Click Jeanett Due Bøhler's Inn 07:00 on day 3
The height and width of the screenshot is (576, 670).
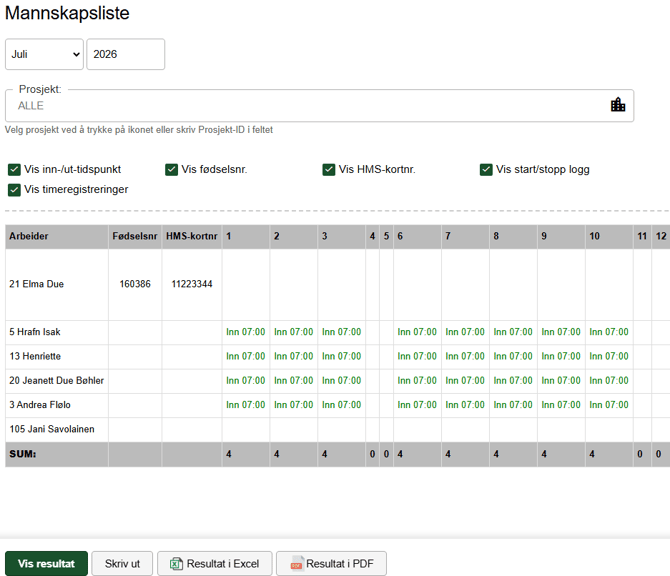coord(341,381)
